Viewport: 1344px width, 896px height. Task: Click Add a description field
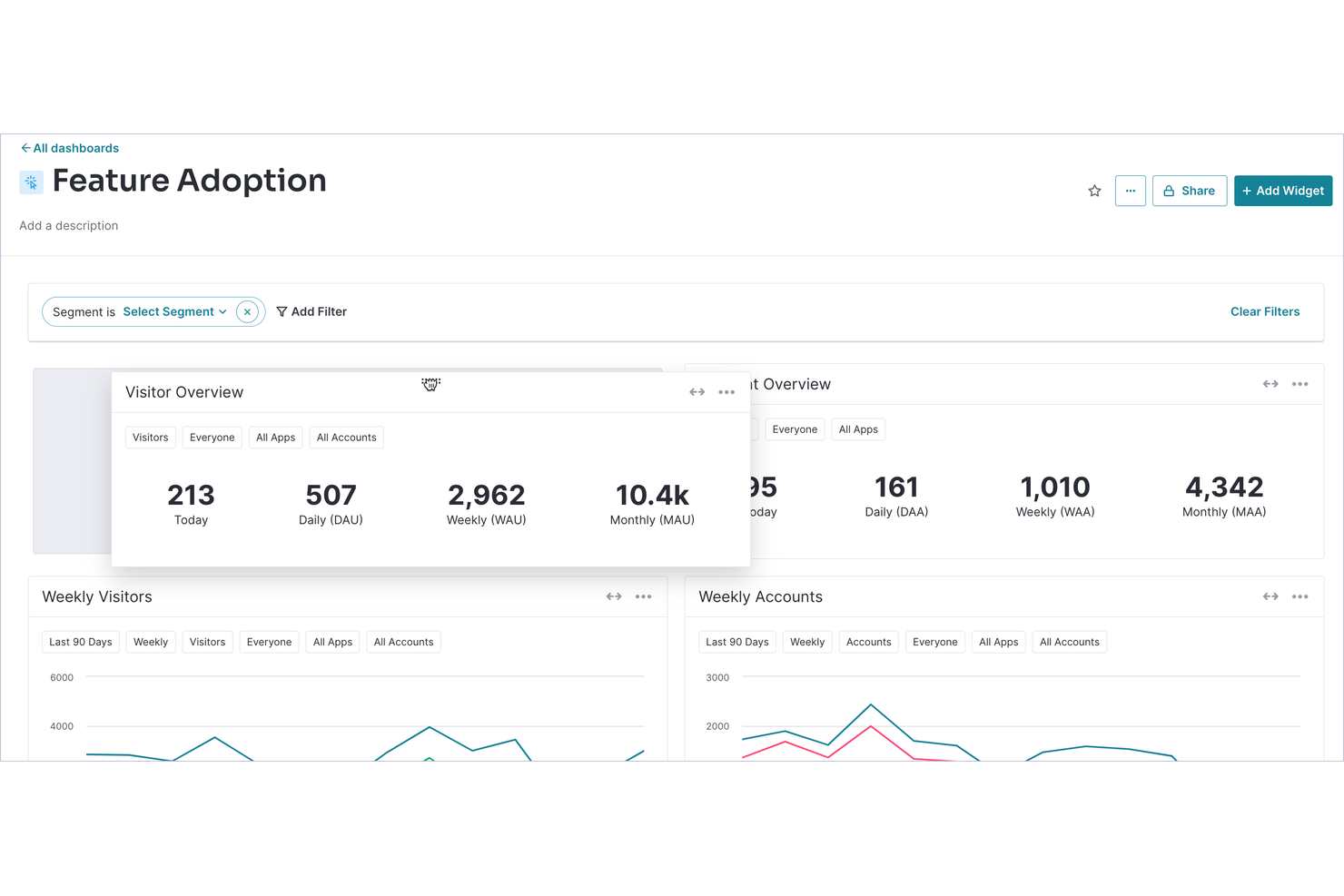pos(69,225)
